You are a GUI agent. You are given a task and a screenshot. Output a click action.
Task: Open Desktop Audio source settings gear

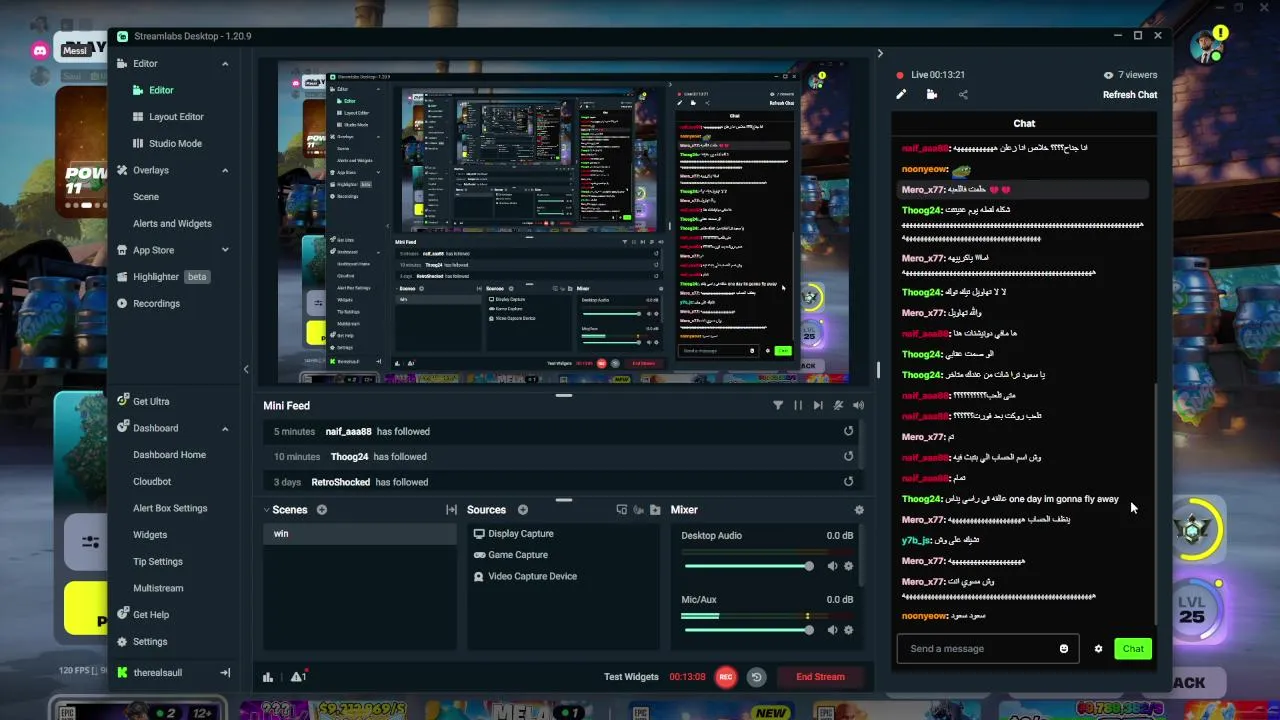(x=849, y=566)
